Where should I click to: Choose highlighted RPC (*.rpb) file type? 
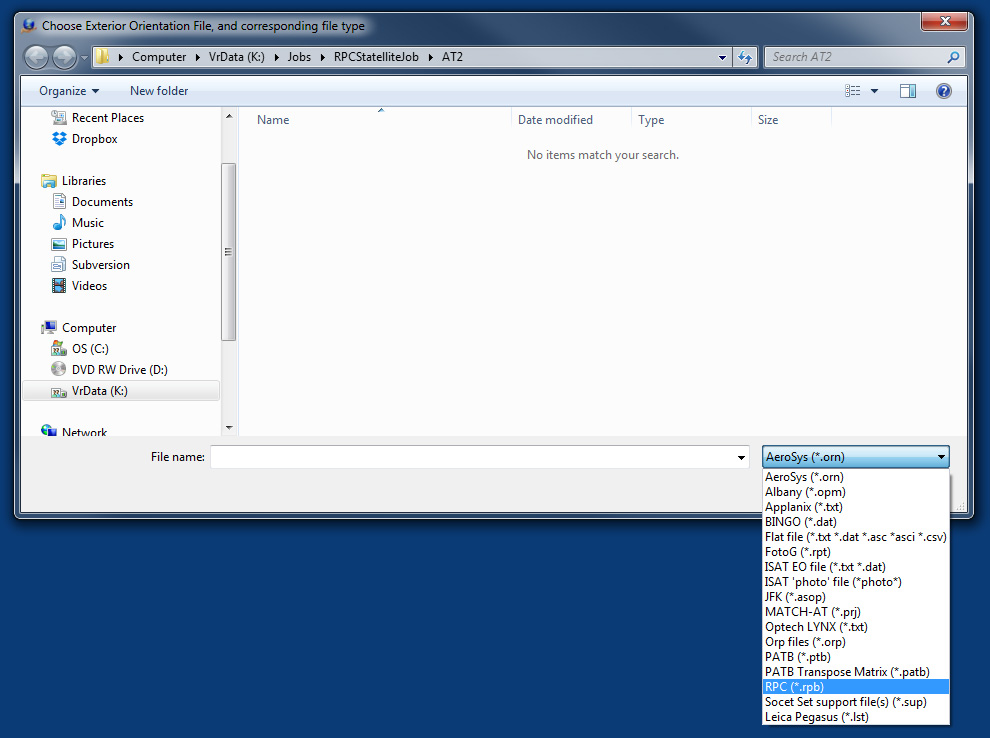coord(856,687)
